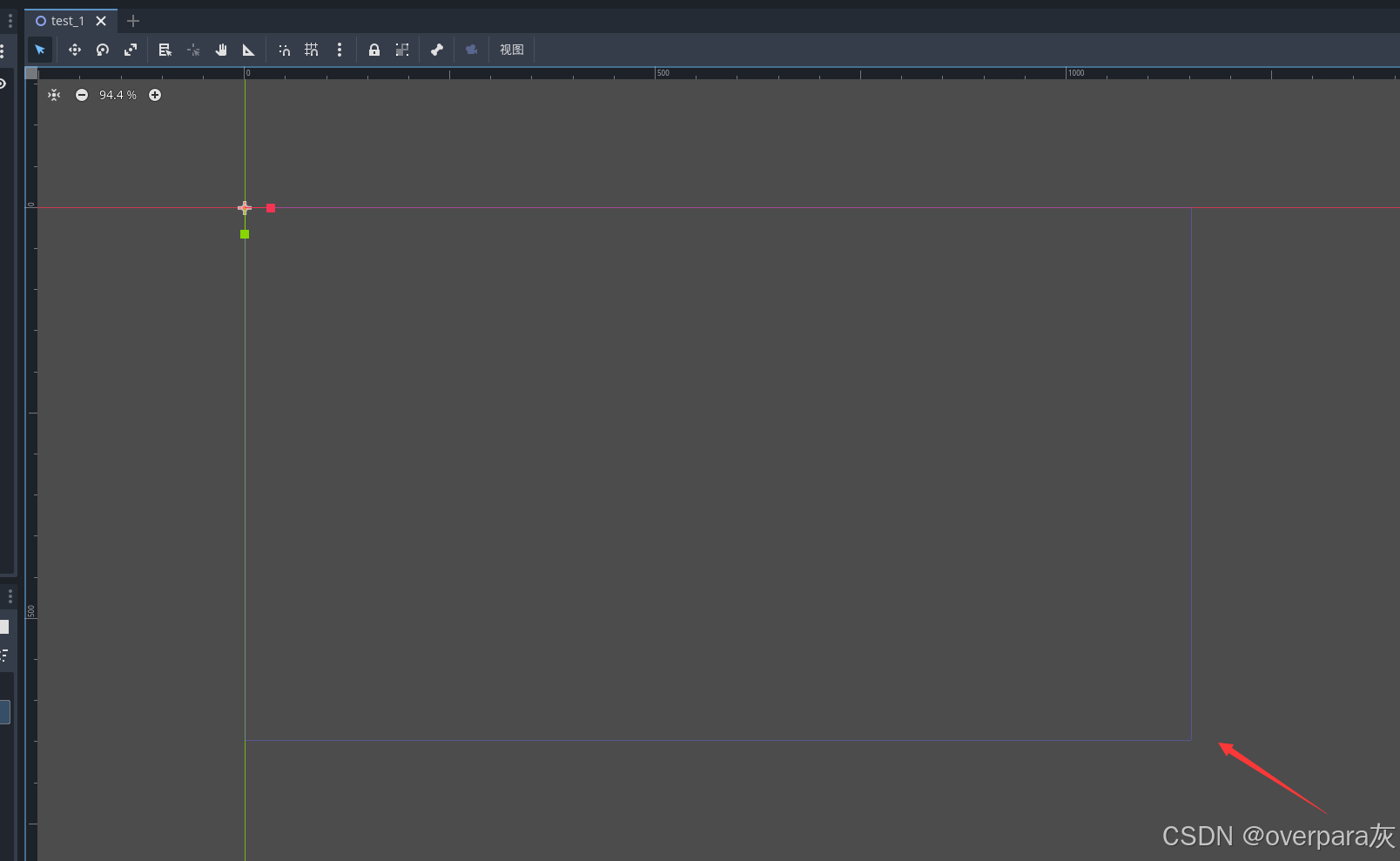Click the green pivot handle on the canvas
1400x861 pixels.
pos(245,234)
